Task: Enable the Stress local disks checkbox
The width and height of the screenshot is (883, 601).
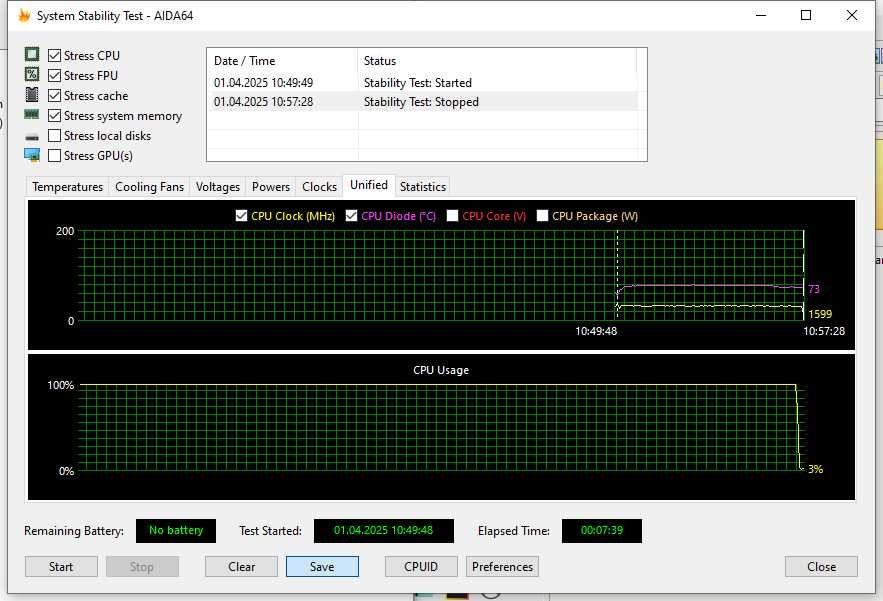Action: coord(55,136)
